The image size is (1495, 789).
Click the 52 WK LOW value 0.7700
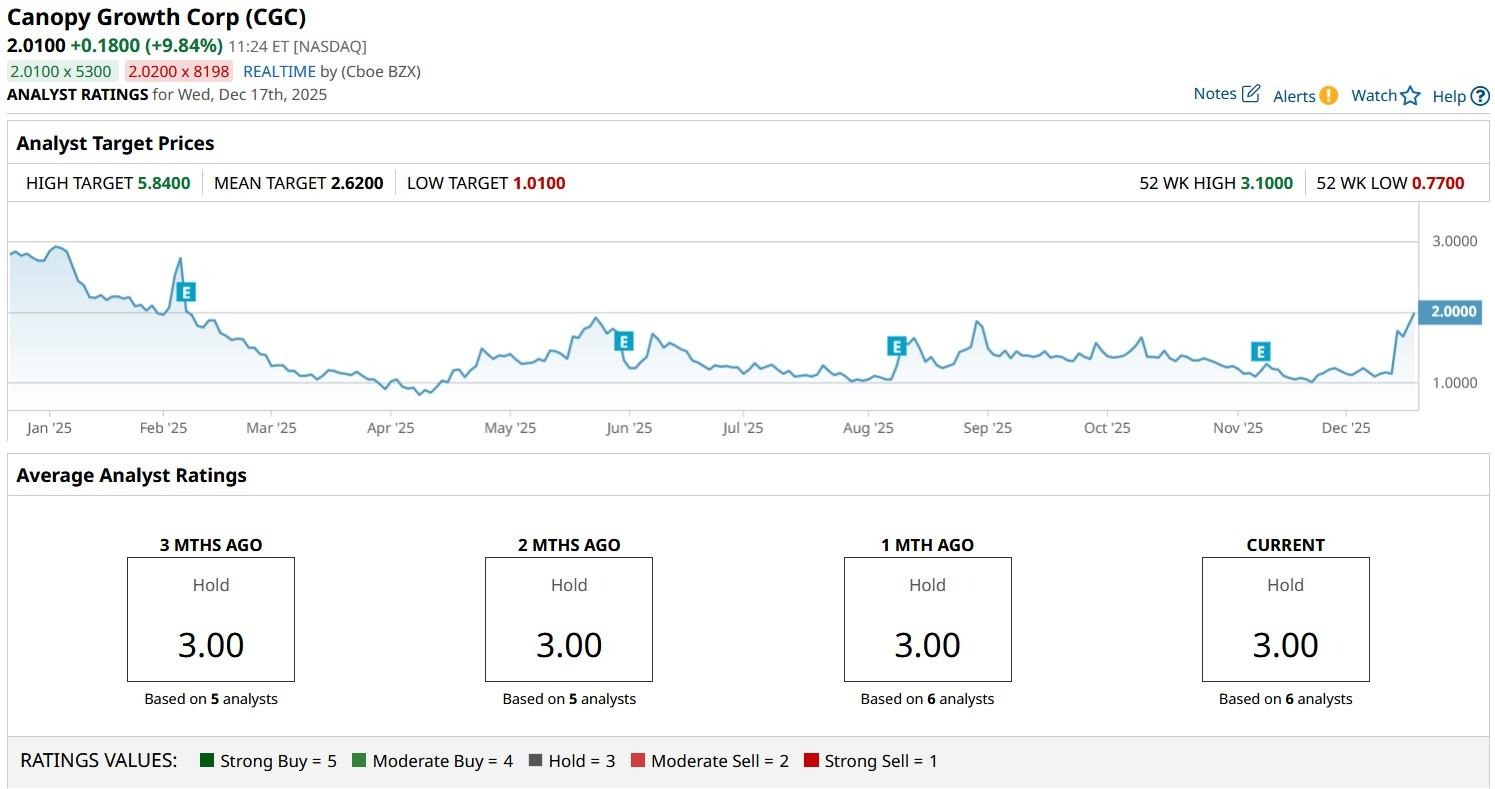[x=1438, y=183]
